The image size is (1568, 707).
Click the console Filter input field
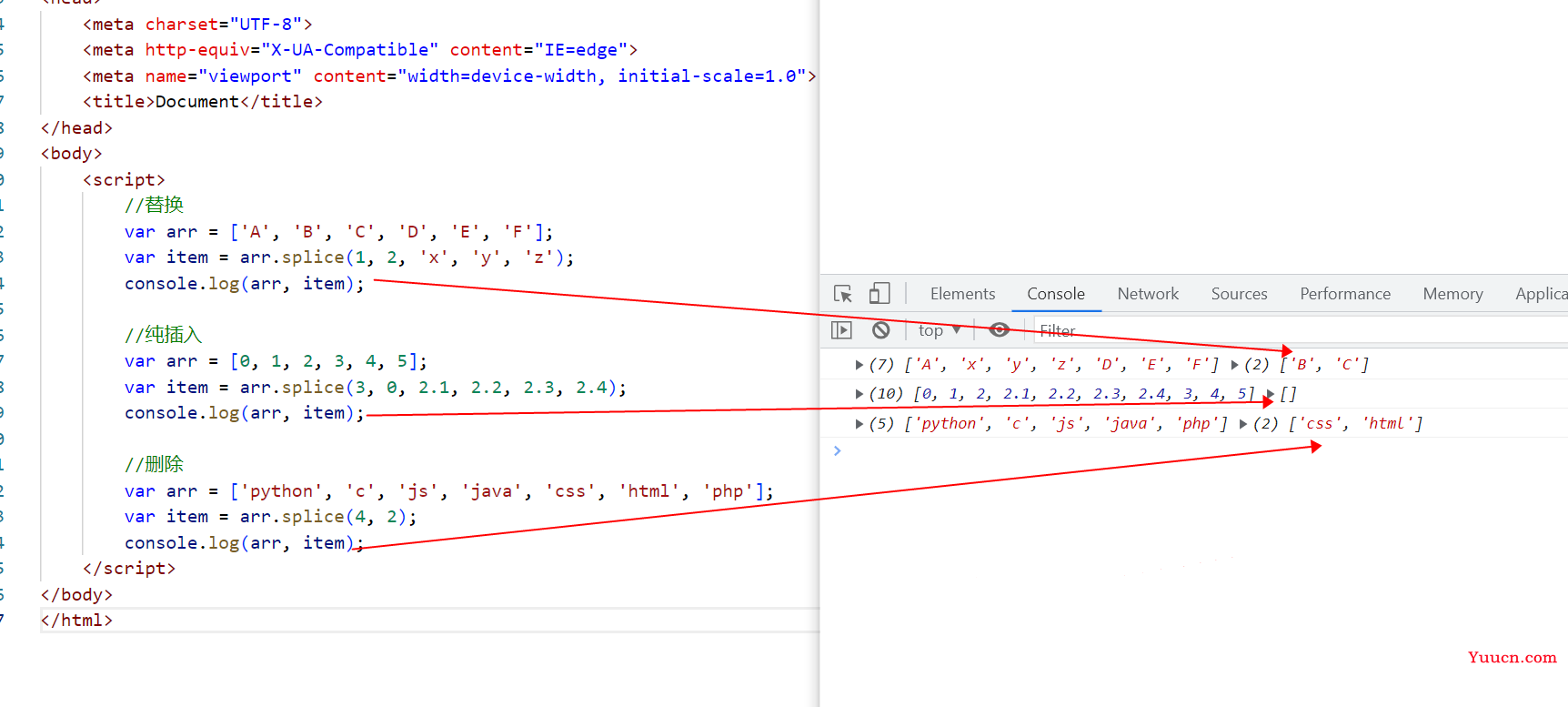[1299, 330]
